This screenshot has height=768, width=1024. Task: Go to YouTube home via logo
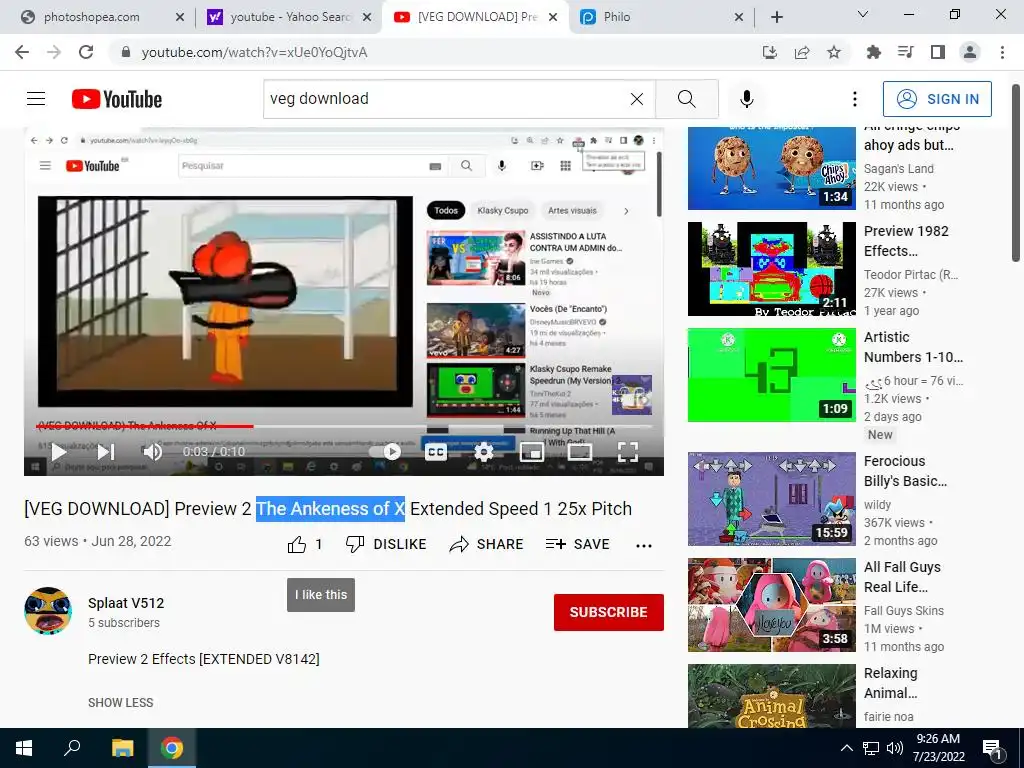point(117,99)
